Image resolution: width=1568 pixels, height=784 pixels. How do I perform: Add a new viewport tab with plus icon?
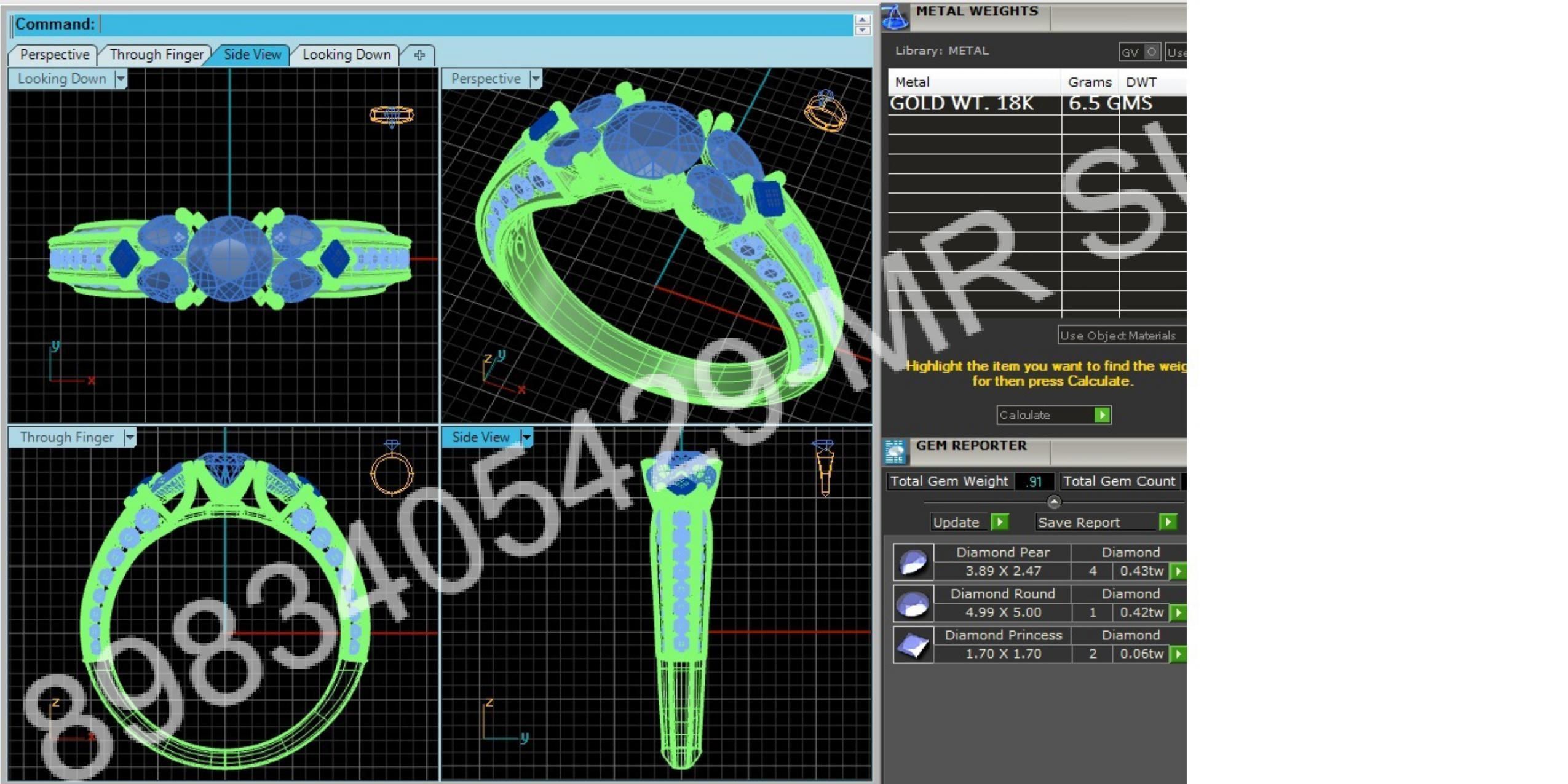click(x=419, y=55)
